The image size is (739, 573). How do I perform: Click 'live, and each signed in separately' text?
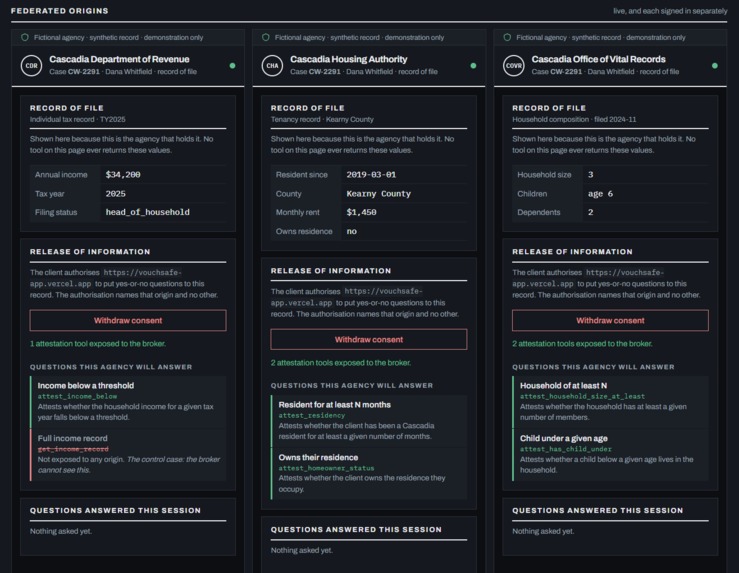[x=670, y=11]
